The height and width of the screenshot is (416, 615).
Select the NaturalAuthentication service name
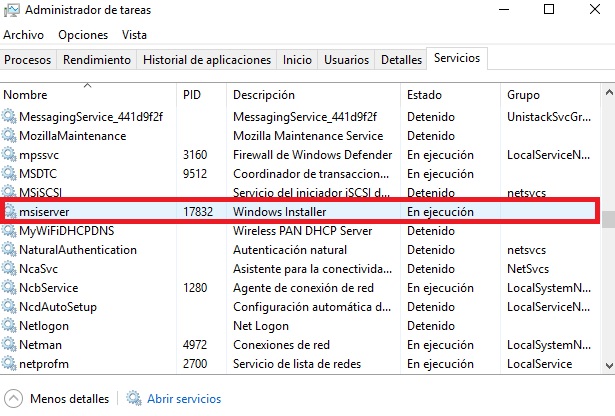pyautogui.click(x=78, y=249)
